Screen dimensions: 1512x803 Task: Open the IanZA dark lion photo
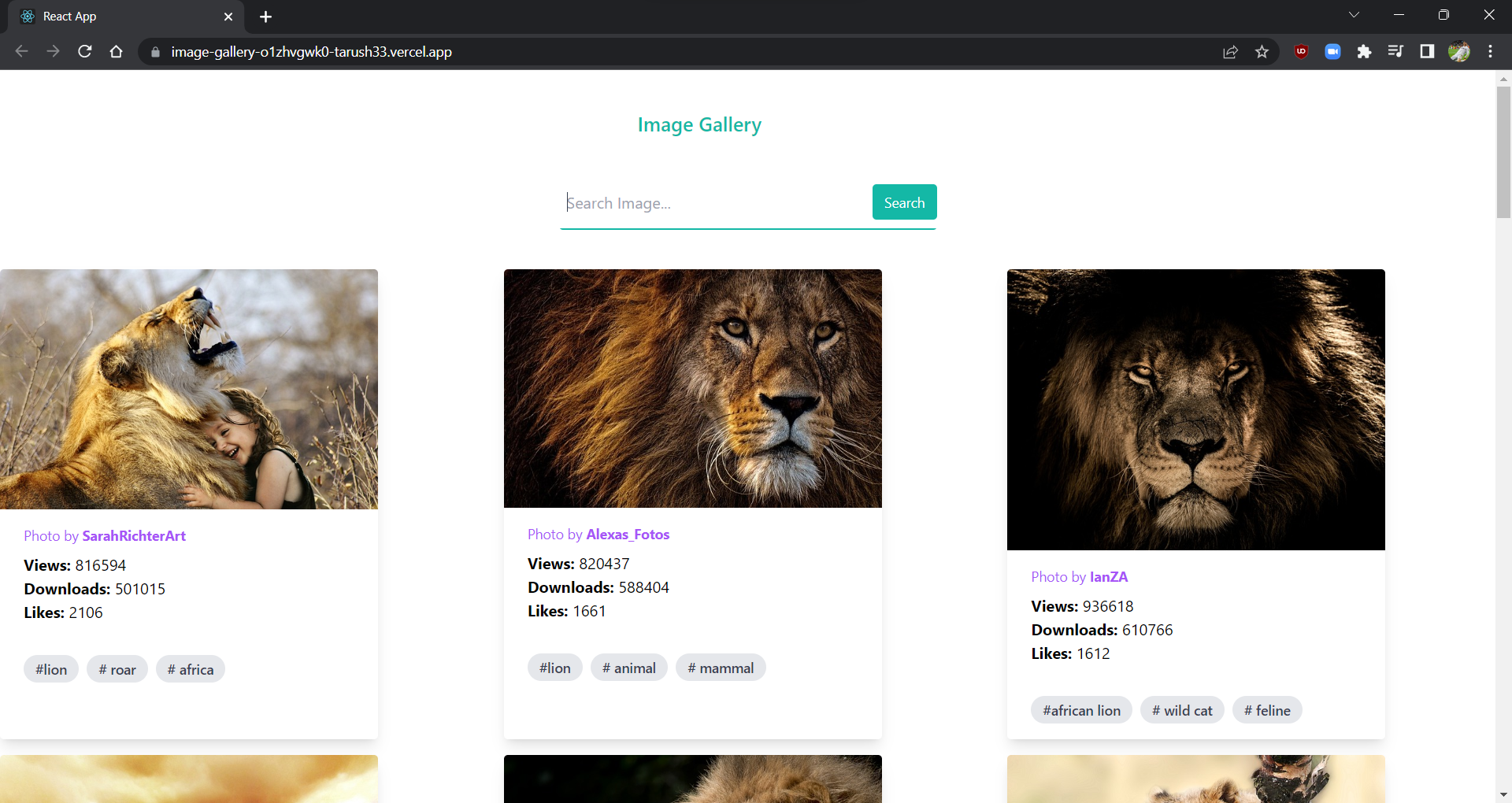coord(1196,409)
